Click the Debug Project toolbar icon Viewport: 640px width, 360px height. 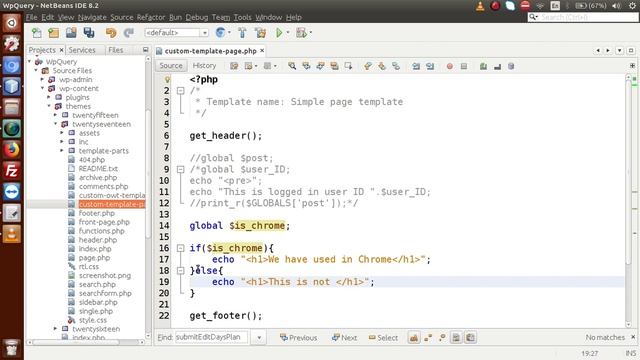click(x=301, y=33)
